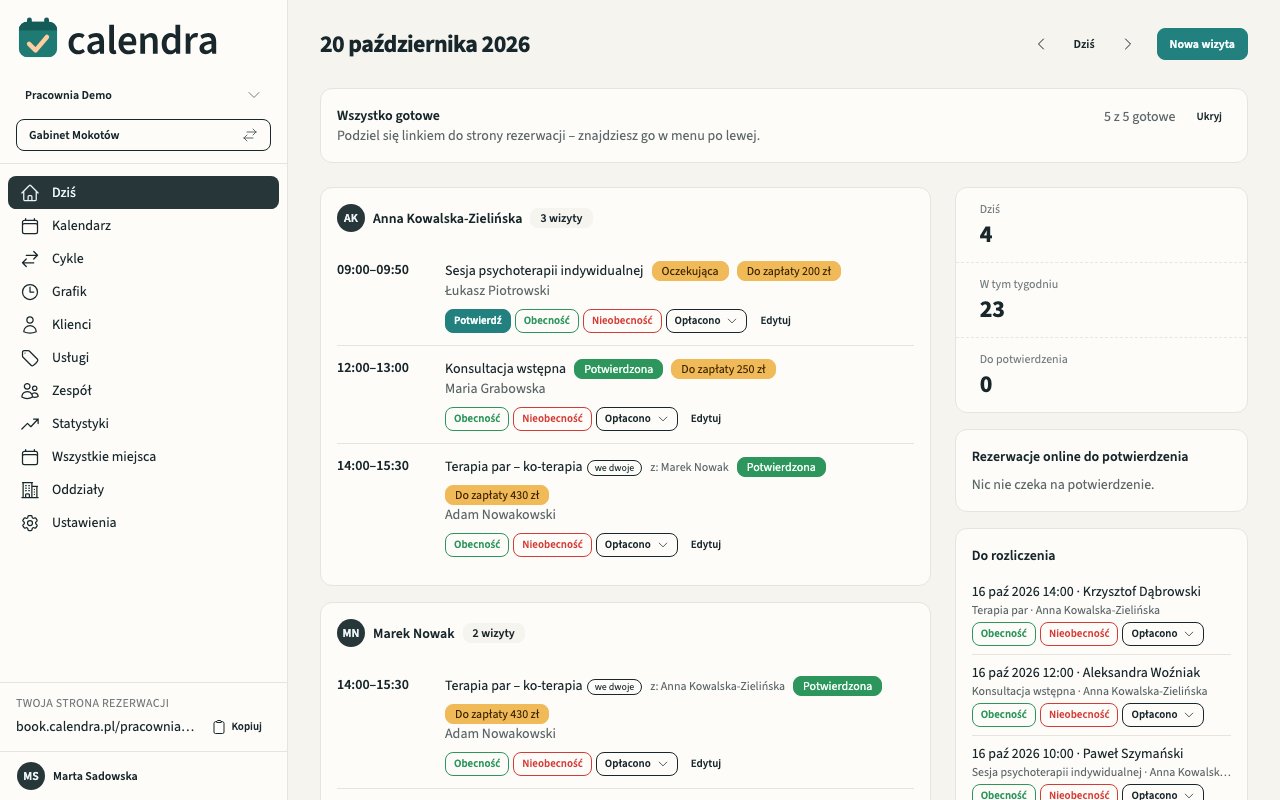Open Opłacono dropdown for Aleksandra Woźniak entry

1162,715
